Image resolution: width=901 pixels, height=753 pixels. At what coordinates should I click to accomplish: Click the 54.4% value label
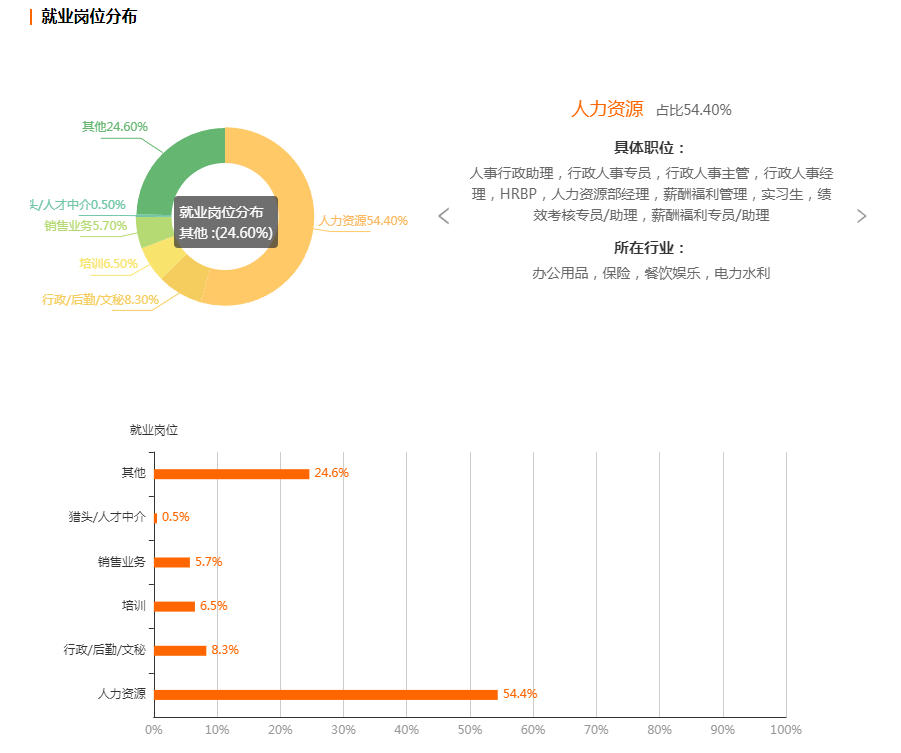click(520, 694)
